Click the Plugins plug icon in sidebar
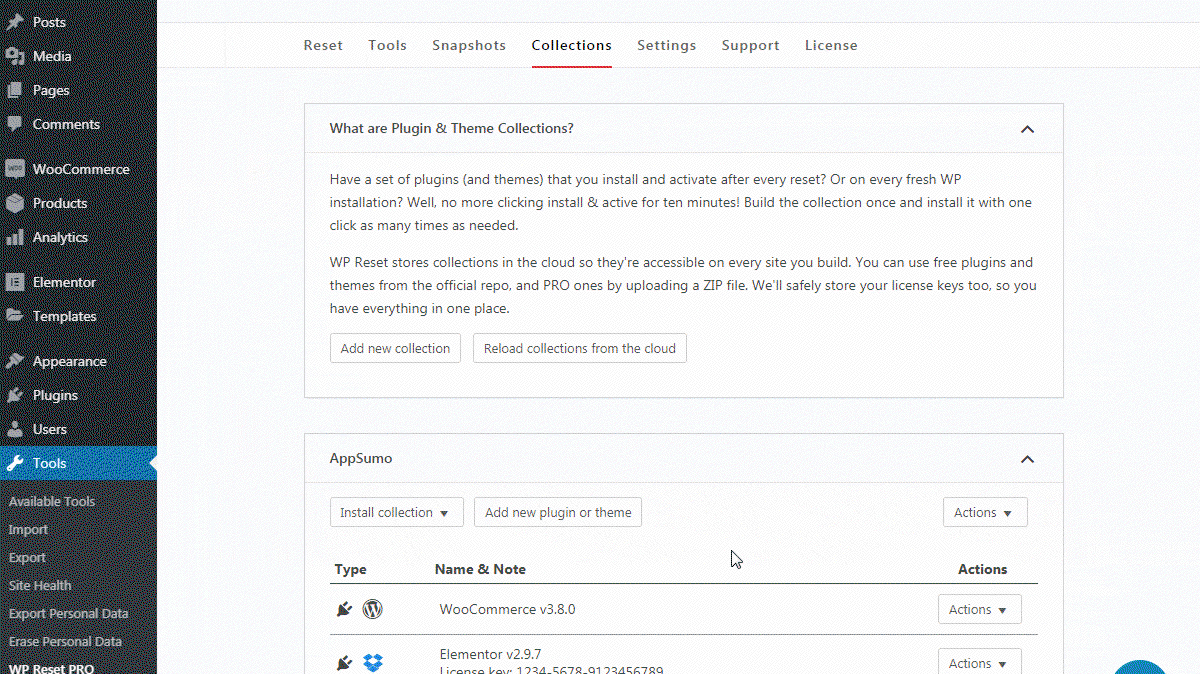Viewport: 1200px width, 674px height. point(14,395)
